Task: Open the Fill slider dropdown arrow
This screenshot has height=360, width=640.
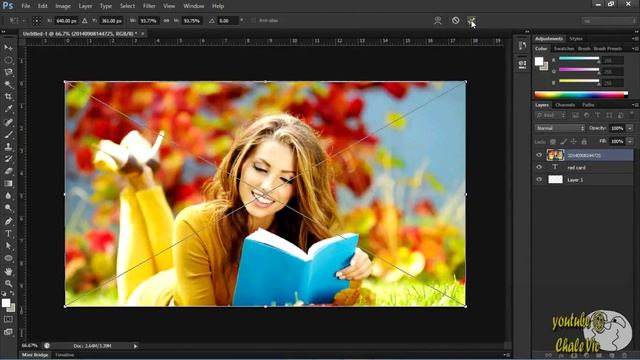Action: [x=630, y=142]
